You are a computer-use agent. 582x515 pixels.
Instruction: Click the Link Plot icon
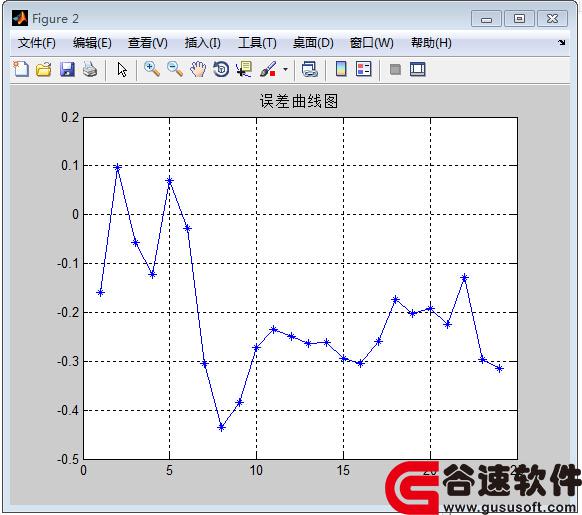310,69
